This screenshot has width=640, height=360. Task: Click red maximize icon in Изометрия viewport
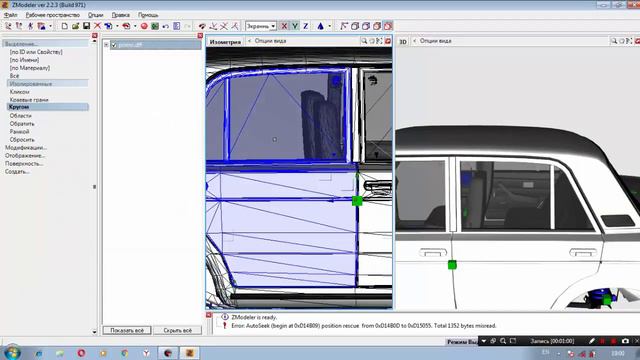tap(388, 41)
